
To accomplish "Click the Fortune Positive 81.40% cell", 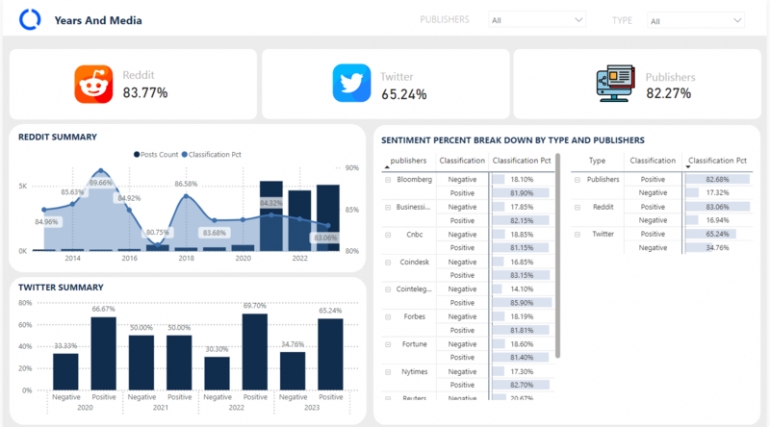I will (522, 357).
